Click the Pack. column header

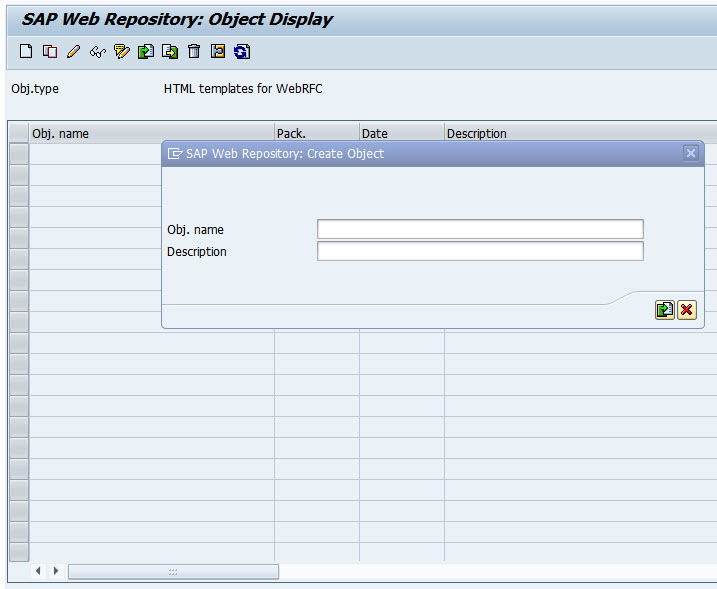(317, 133)
